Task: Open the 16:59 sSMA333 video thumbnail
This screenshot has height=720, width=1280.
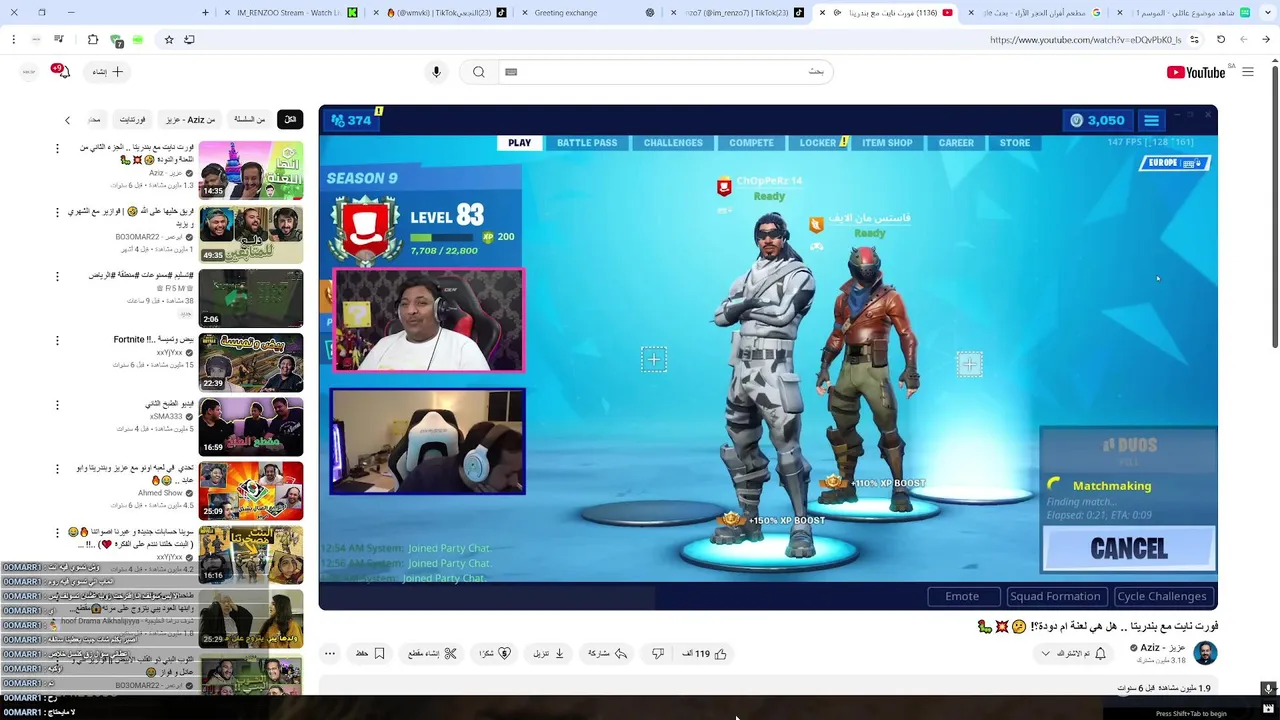Action: (x=251, y=427)
